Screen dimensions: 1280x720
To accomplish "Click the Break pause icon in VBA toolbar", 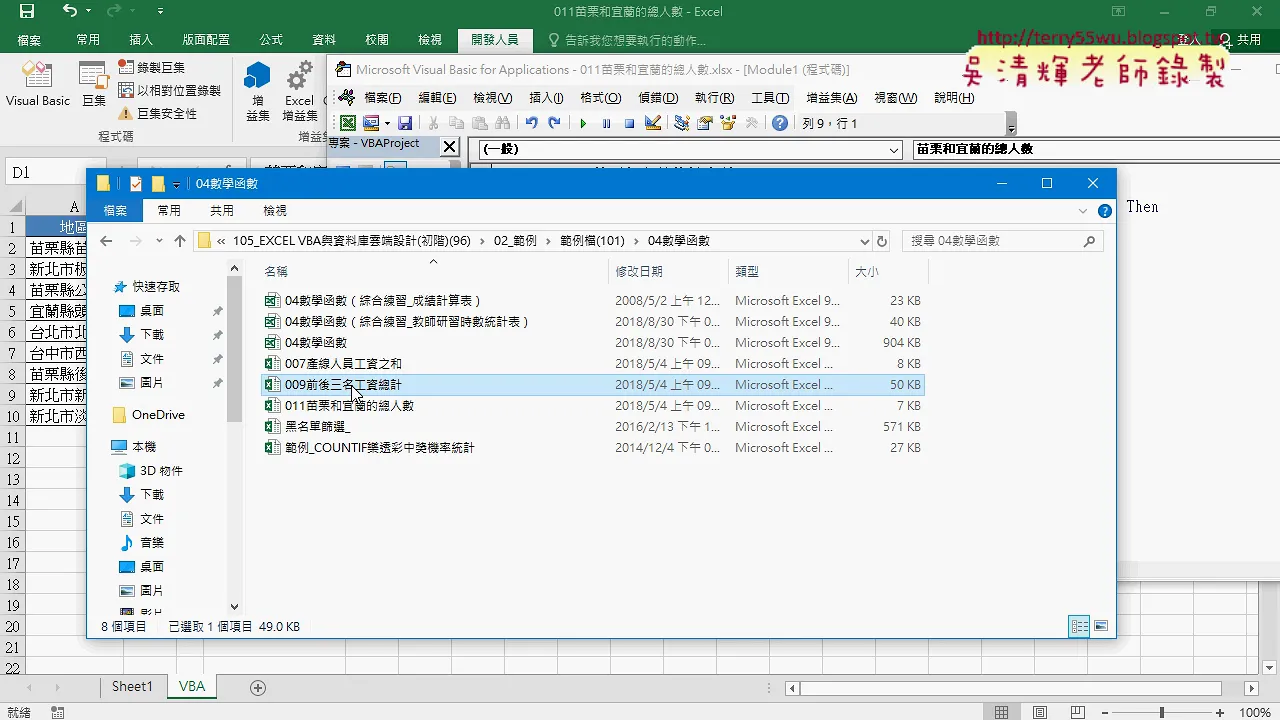I will (x=606, y=123).
